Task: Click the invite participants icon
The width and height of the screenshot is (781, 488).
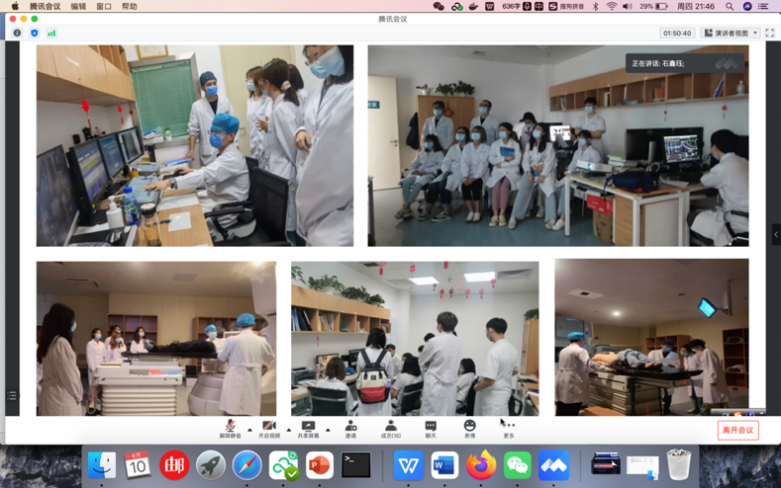Action: click(x=350, y=427)
